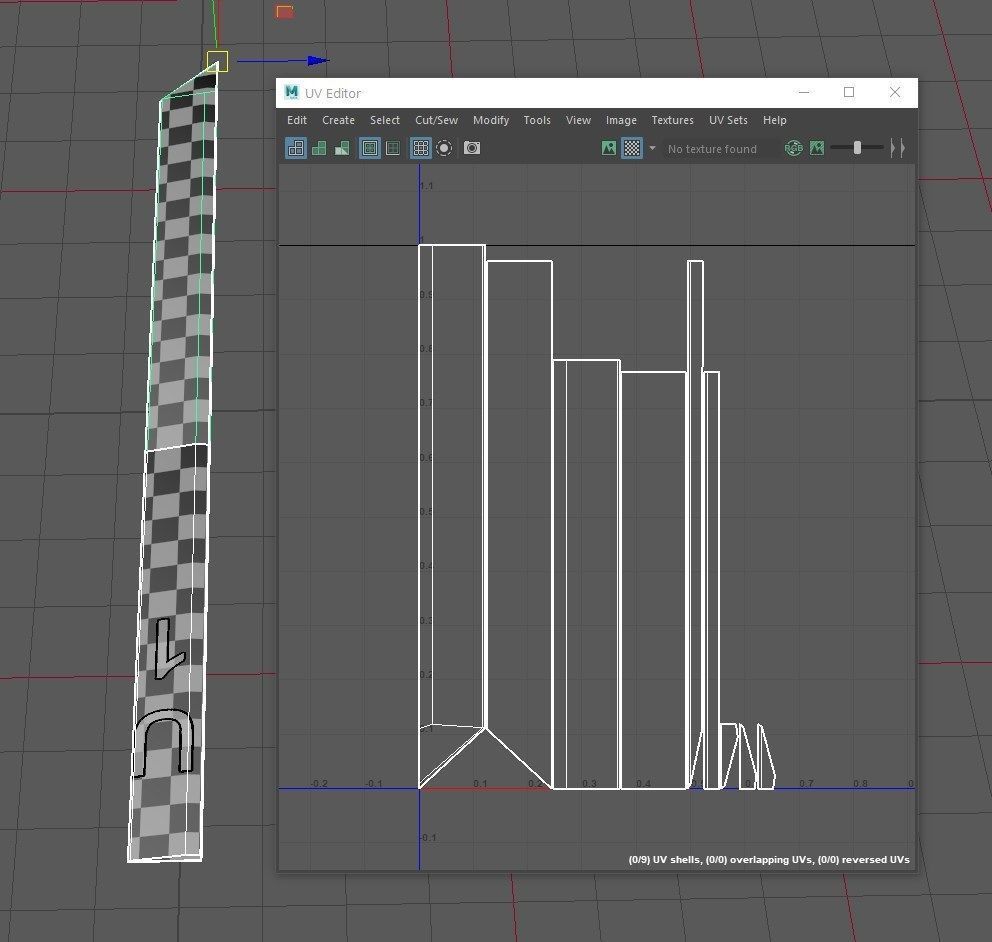This screenshot has height=942, width=992.
Task: Open the View menu
Action: pos(578,120)
